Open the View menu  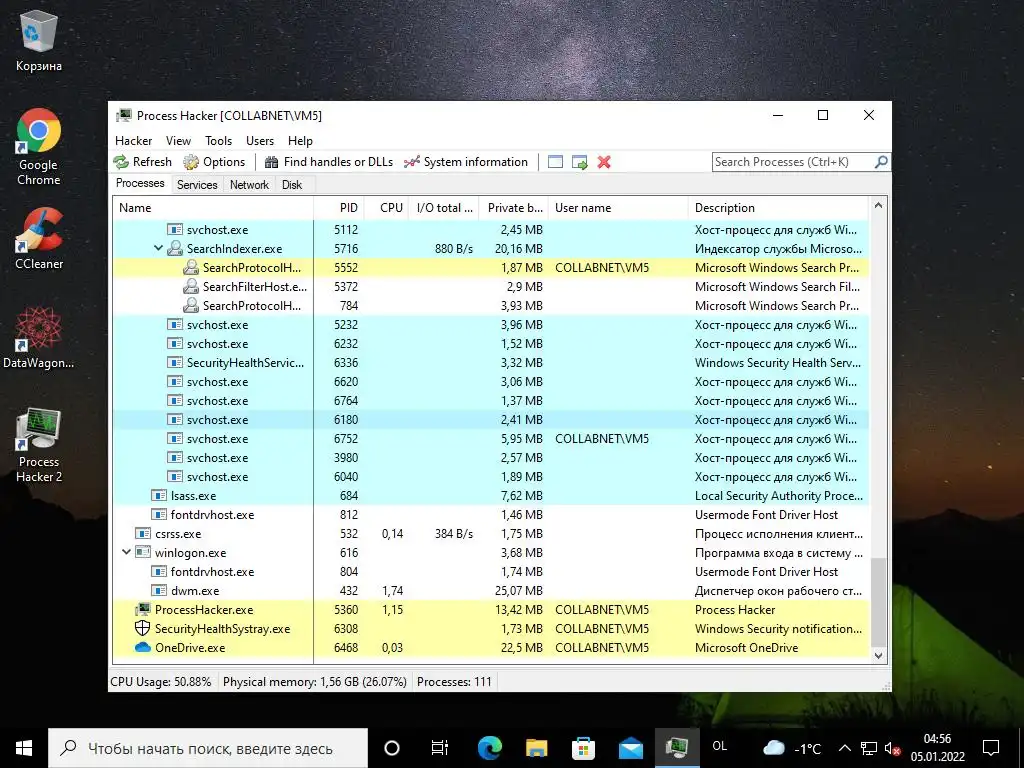tap(178, 141)
